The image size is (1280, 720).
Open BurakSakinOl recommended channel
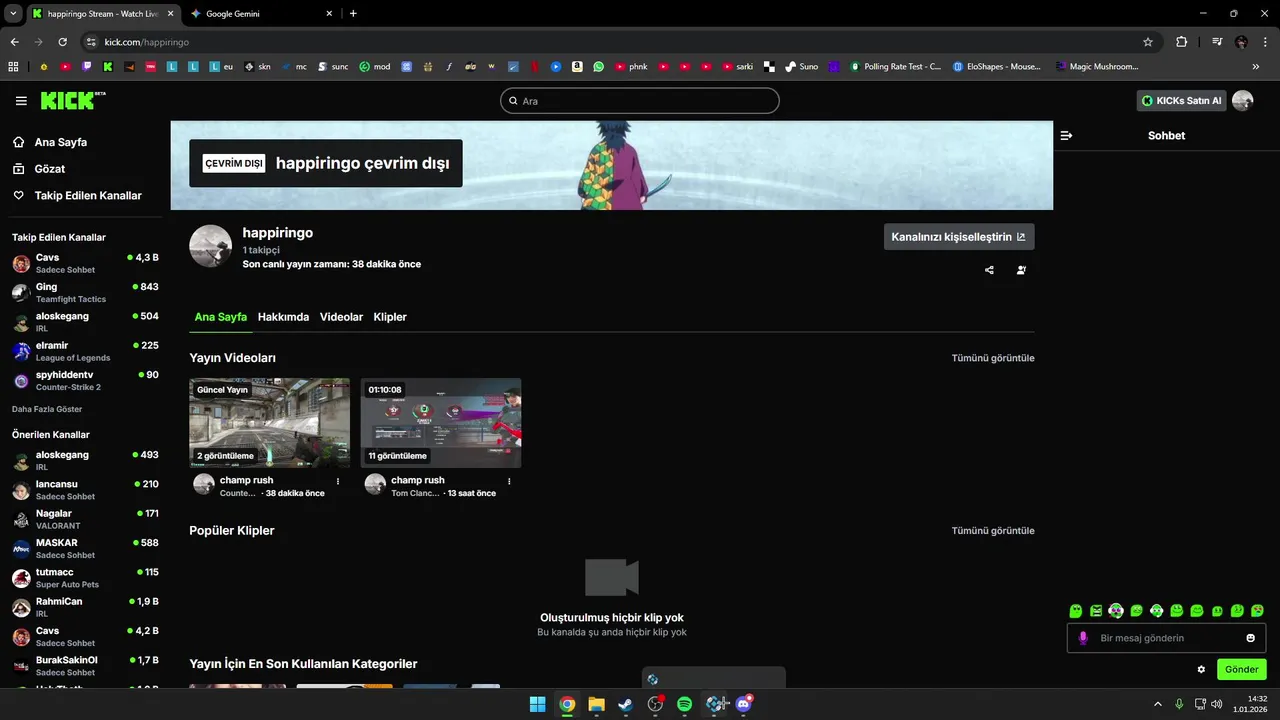point(85,666)
